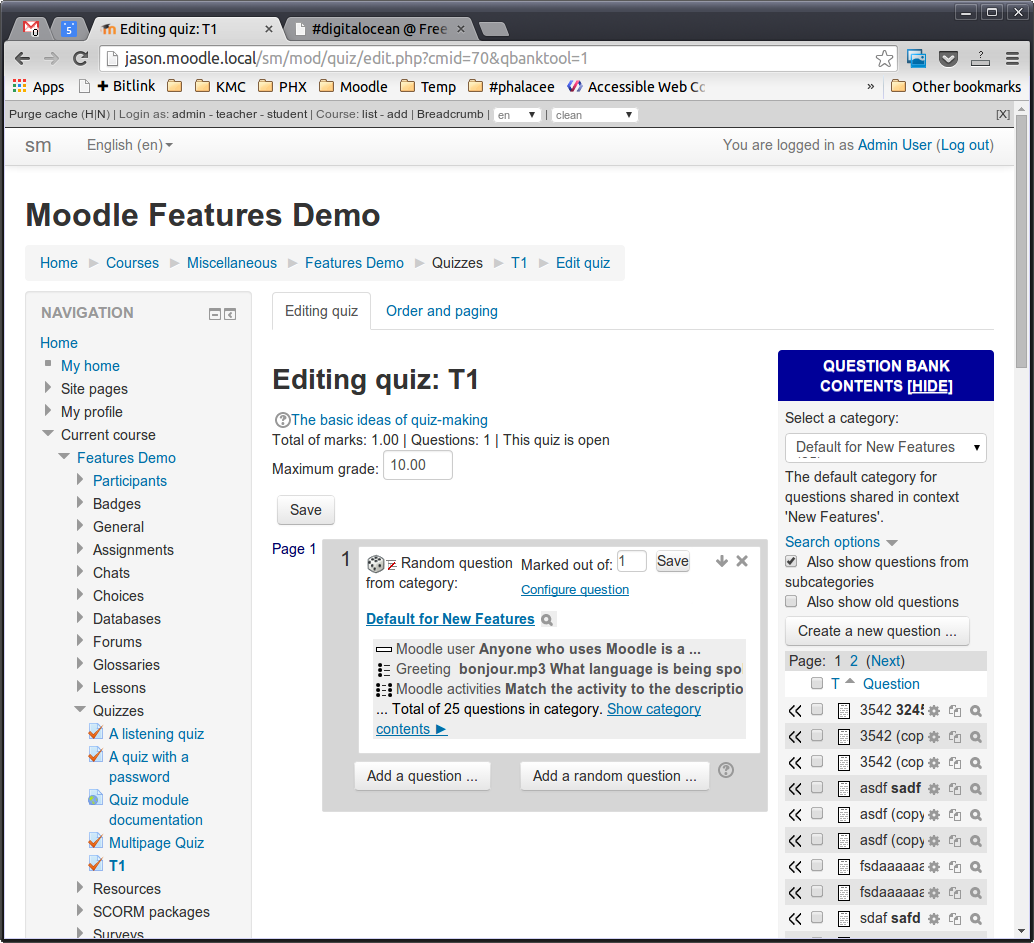Click Add a question button

[422, 776]
